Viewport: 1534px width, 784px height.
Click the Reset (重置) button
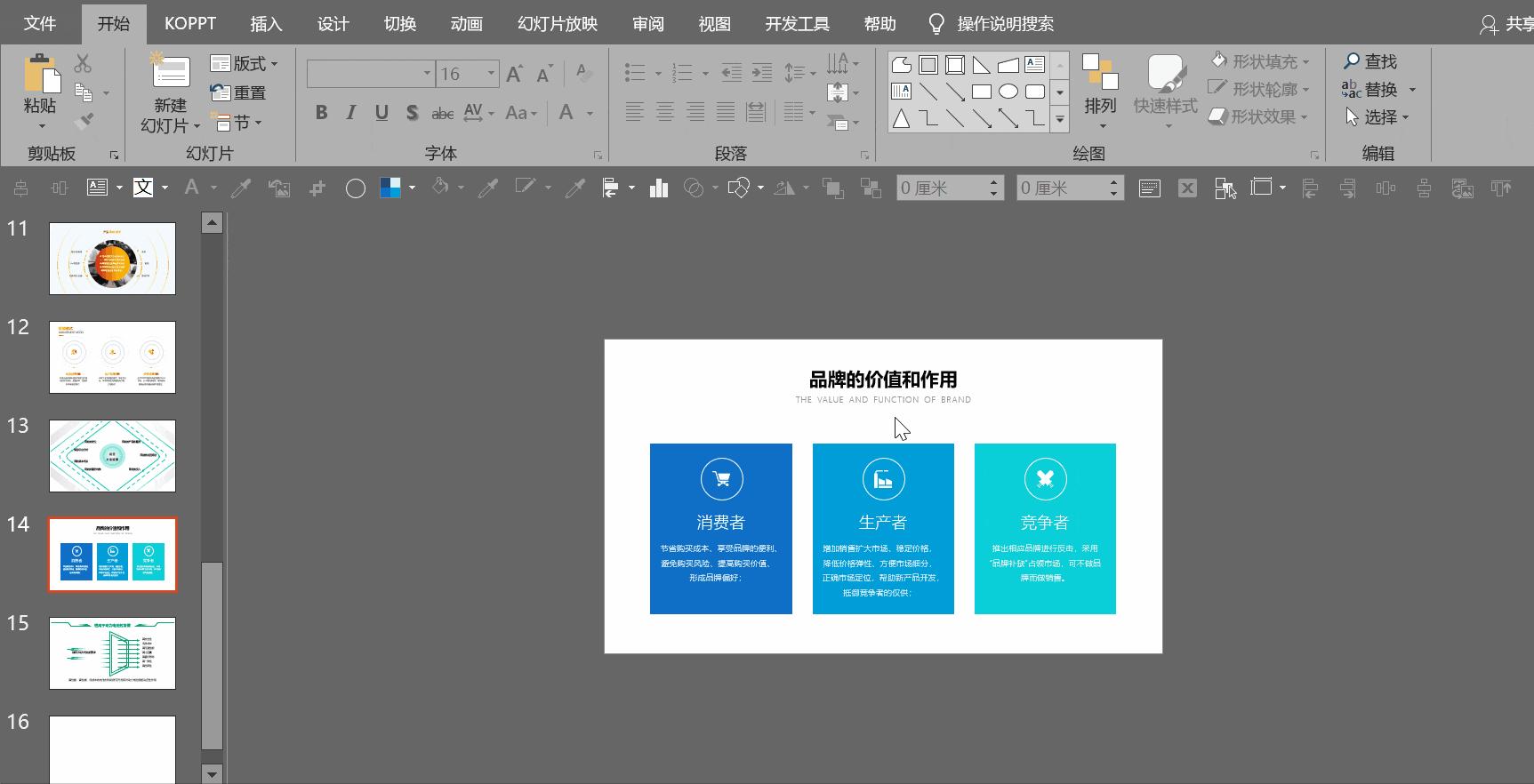coord(238,92)
